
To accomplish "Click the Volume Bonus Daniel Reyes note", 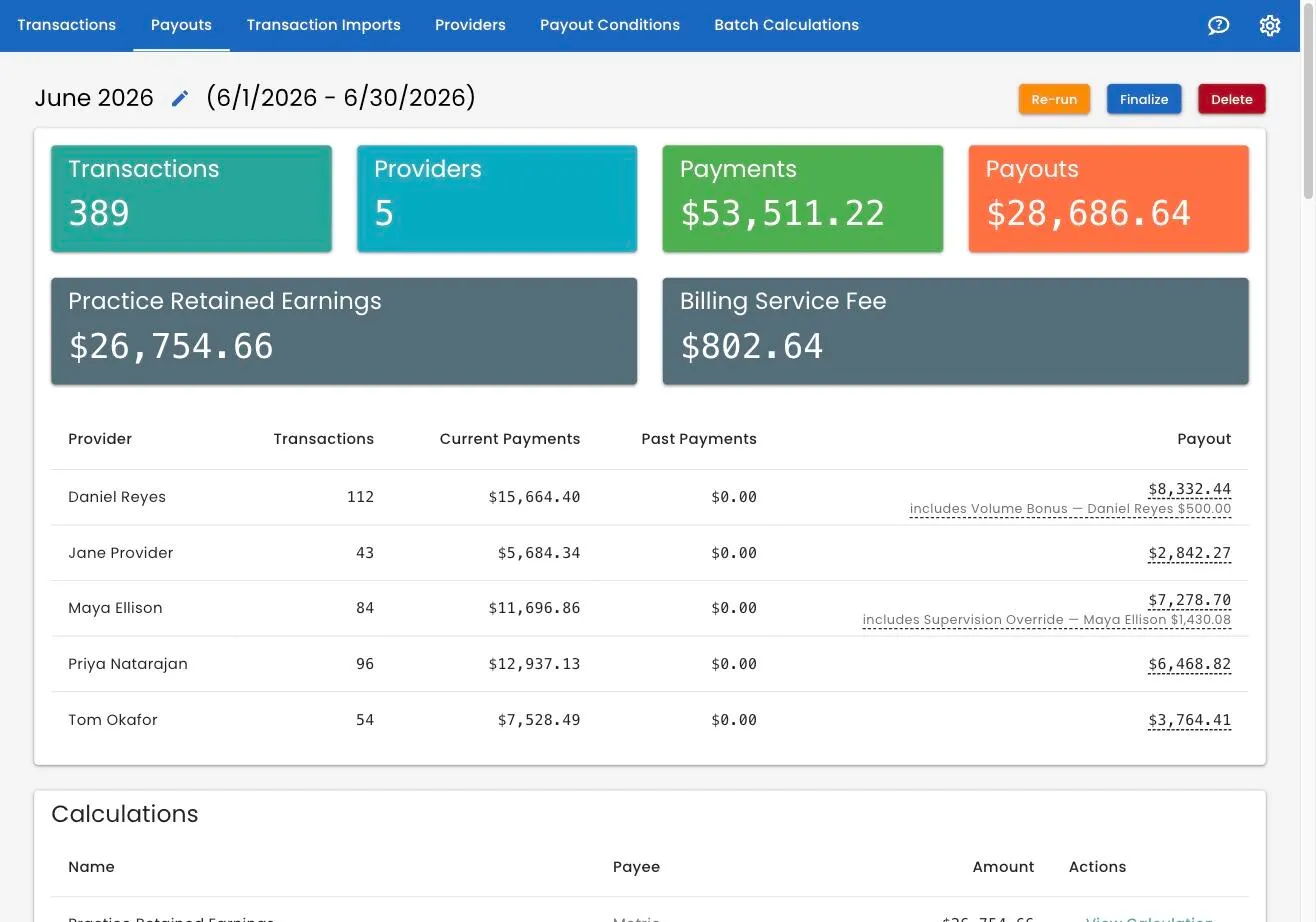I will click(x=1070, y=509).
